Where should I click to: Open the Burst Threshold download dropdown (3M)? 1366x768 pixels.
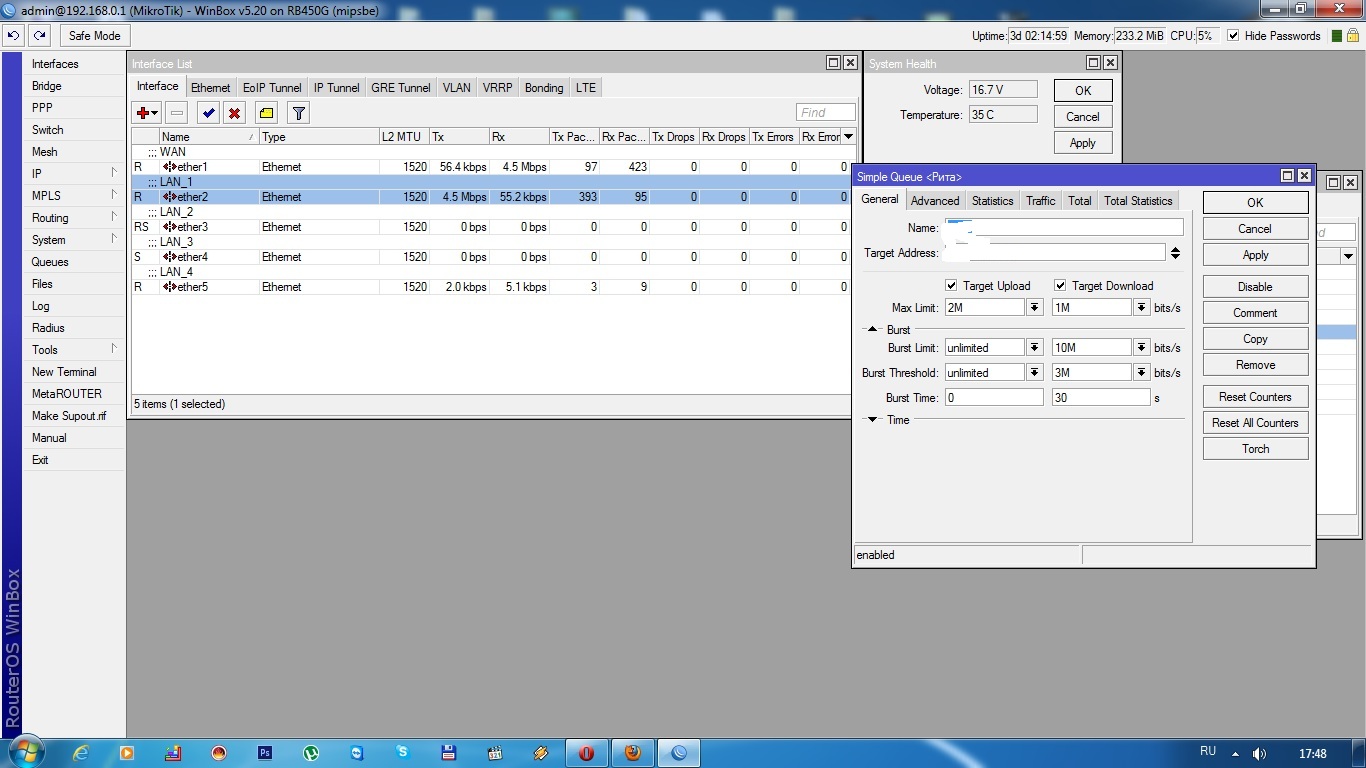[x=1141, y=372]
